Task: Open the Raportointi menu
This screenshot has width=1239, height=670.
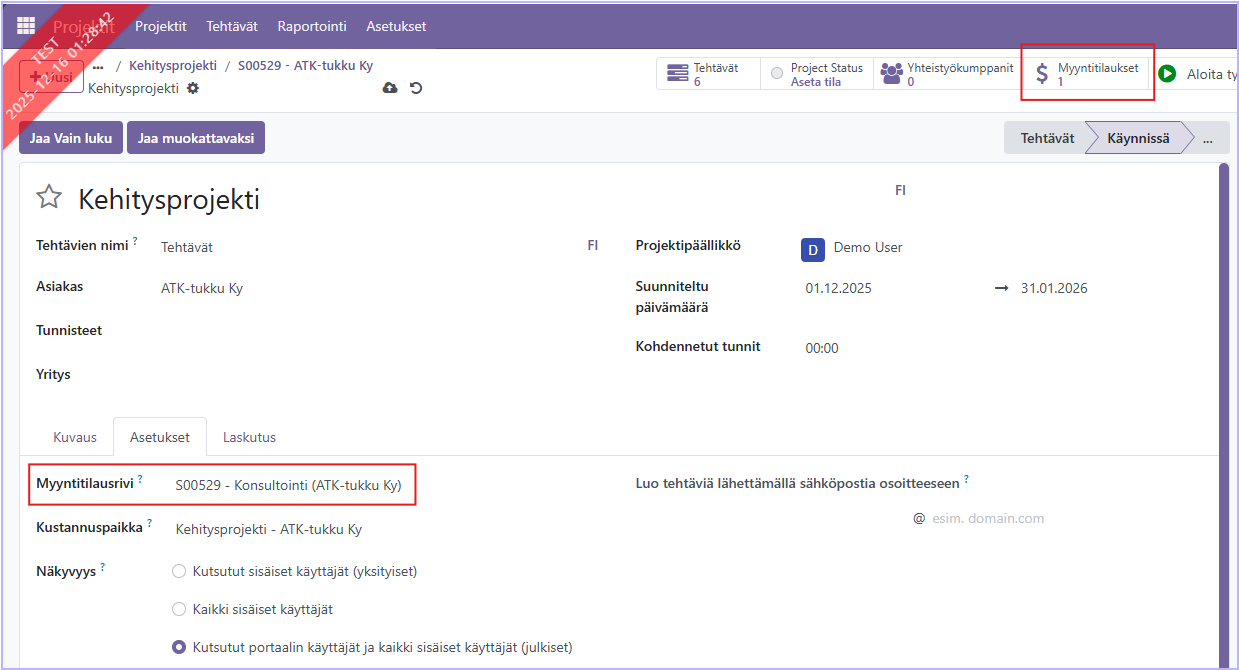Action: click(310, 26)
